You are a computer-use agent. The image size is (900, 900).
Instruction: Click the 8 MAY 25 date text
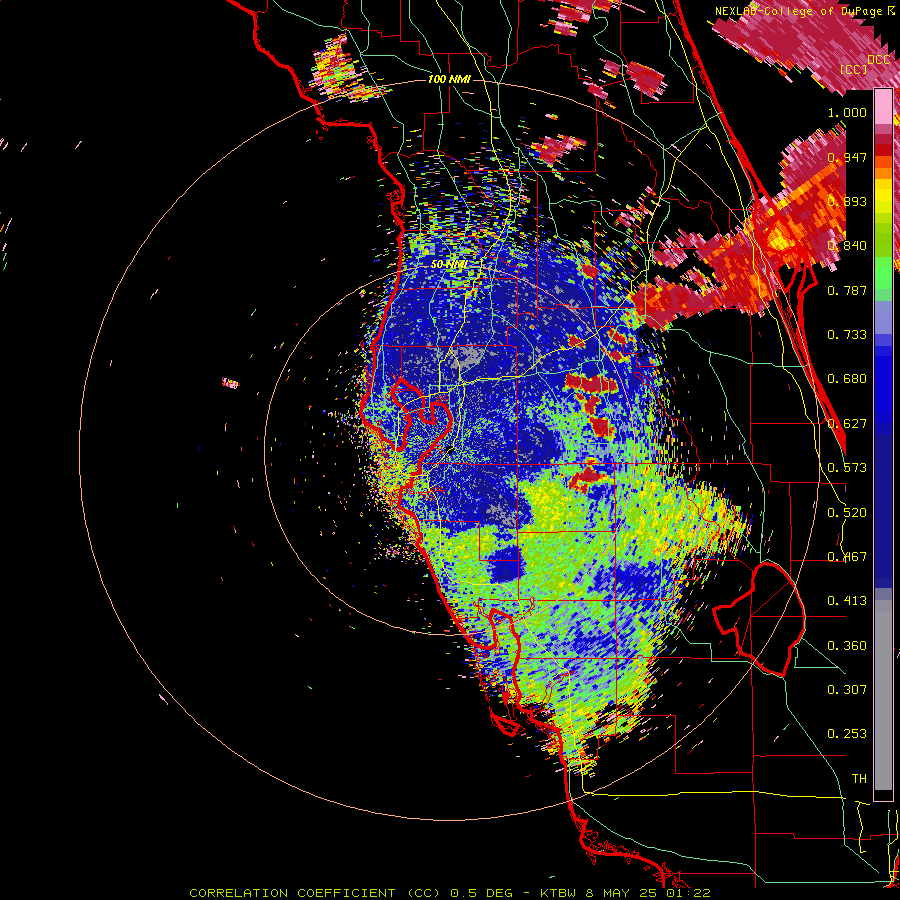click(x=623, y=893)
